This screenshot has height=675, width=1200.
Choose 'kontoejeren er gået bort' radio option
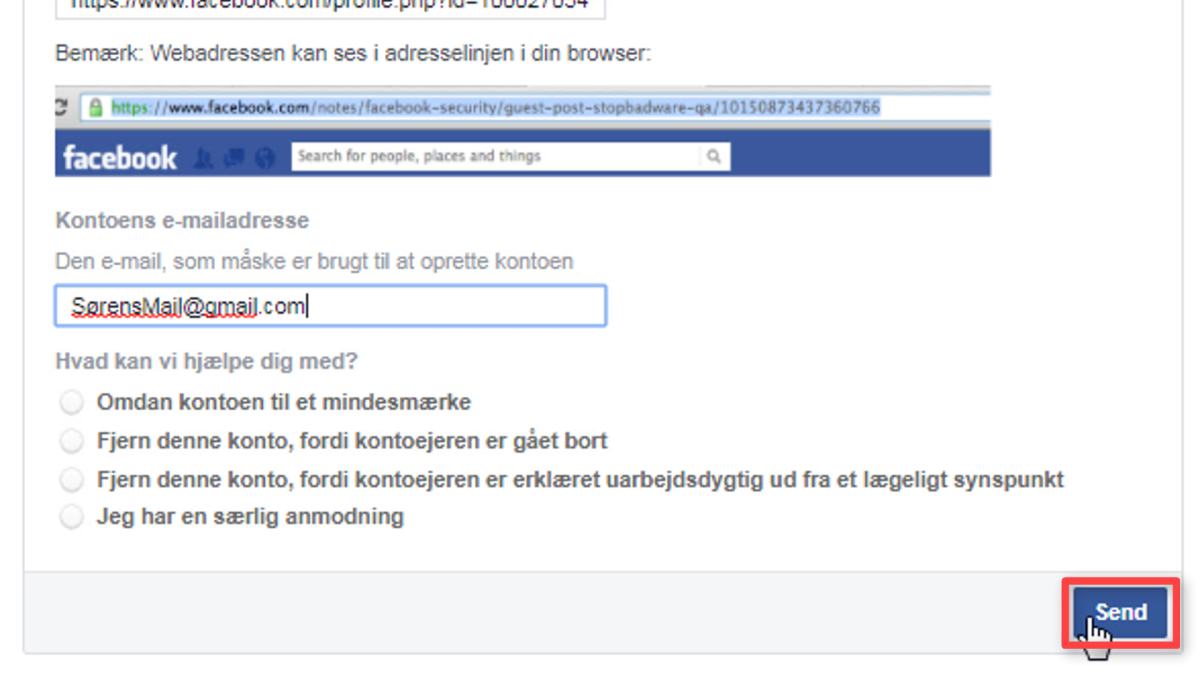point(71,441)
